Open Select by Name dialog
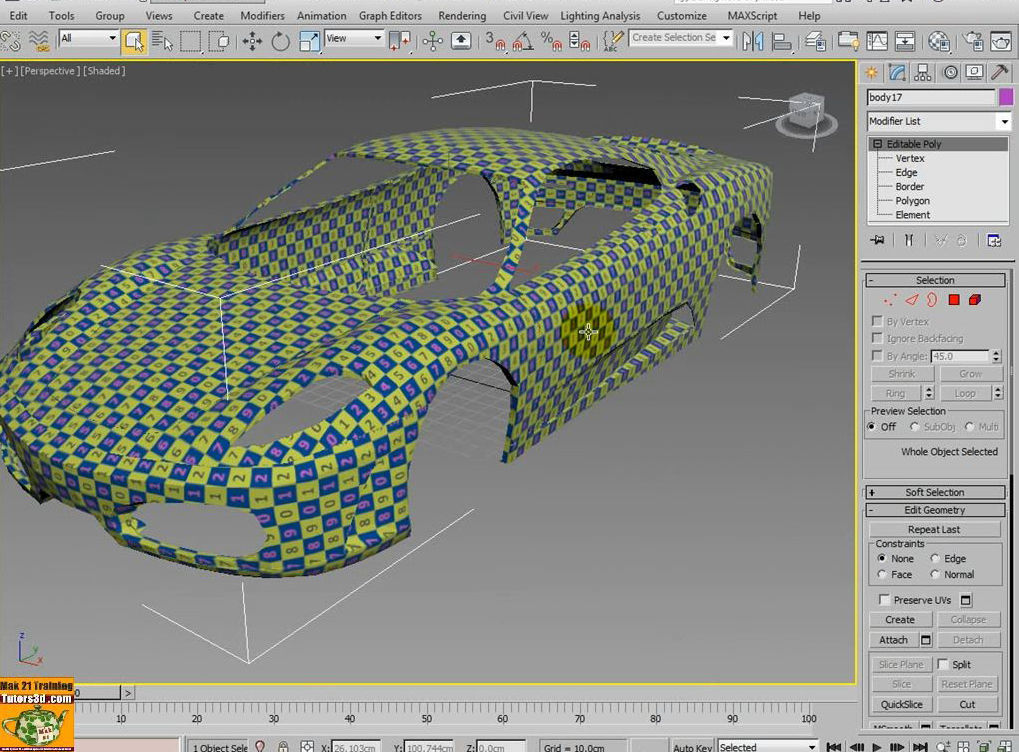Image resolution: width=1019 pixels, height=752 pixels. pyautogui.click(x=162, y=41)
